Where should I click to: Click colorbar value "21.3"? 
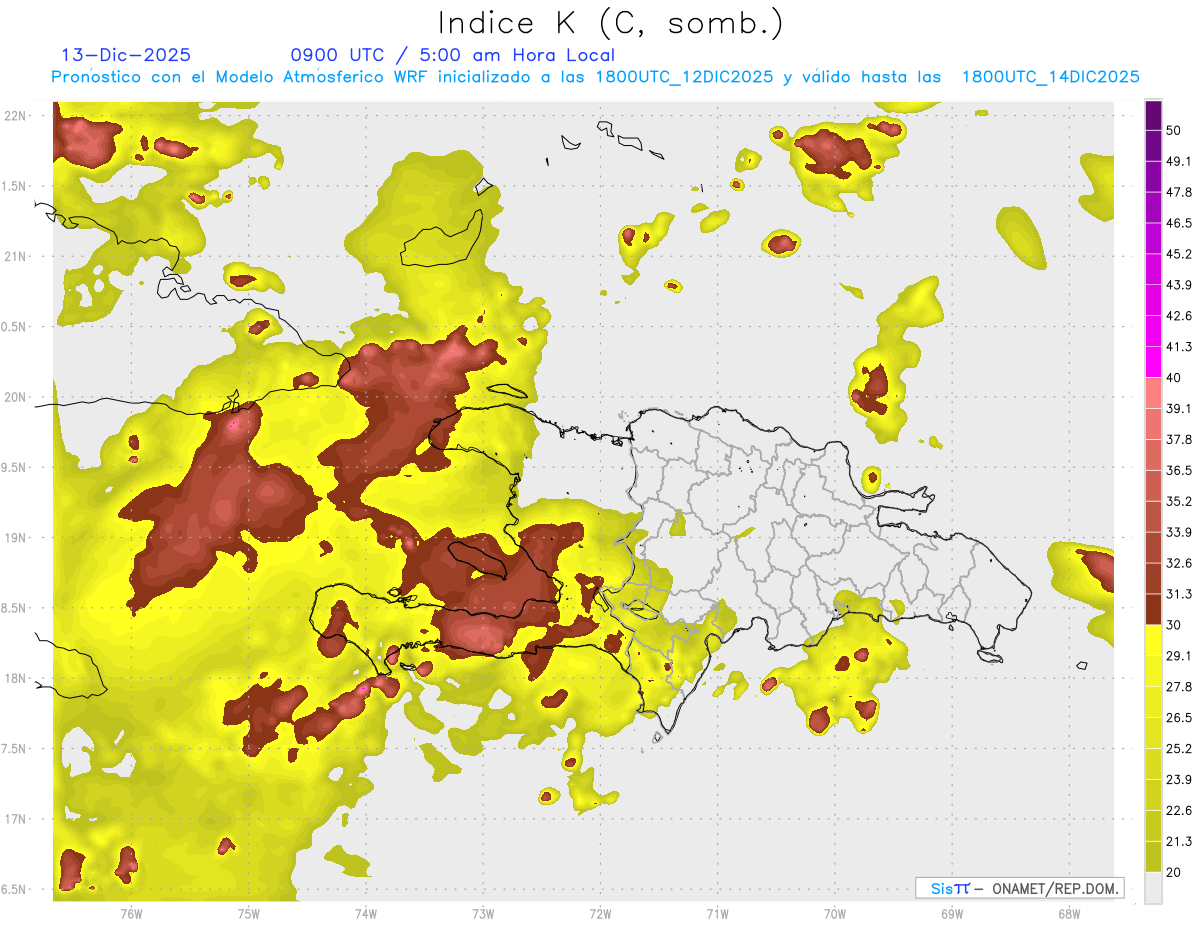pyautogui.click(x=1179, y=842)
